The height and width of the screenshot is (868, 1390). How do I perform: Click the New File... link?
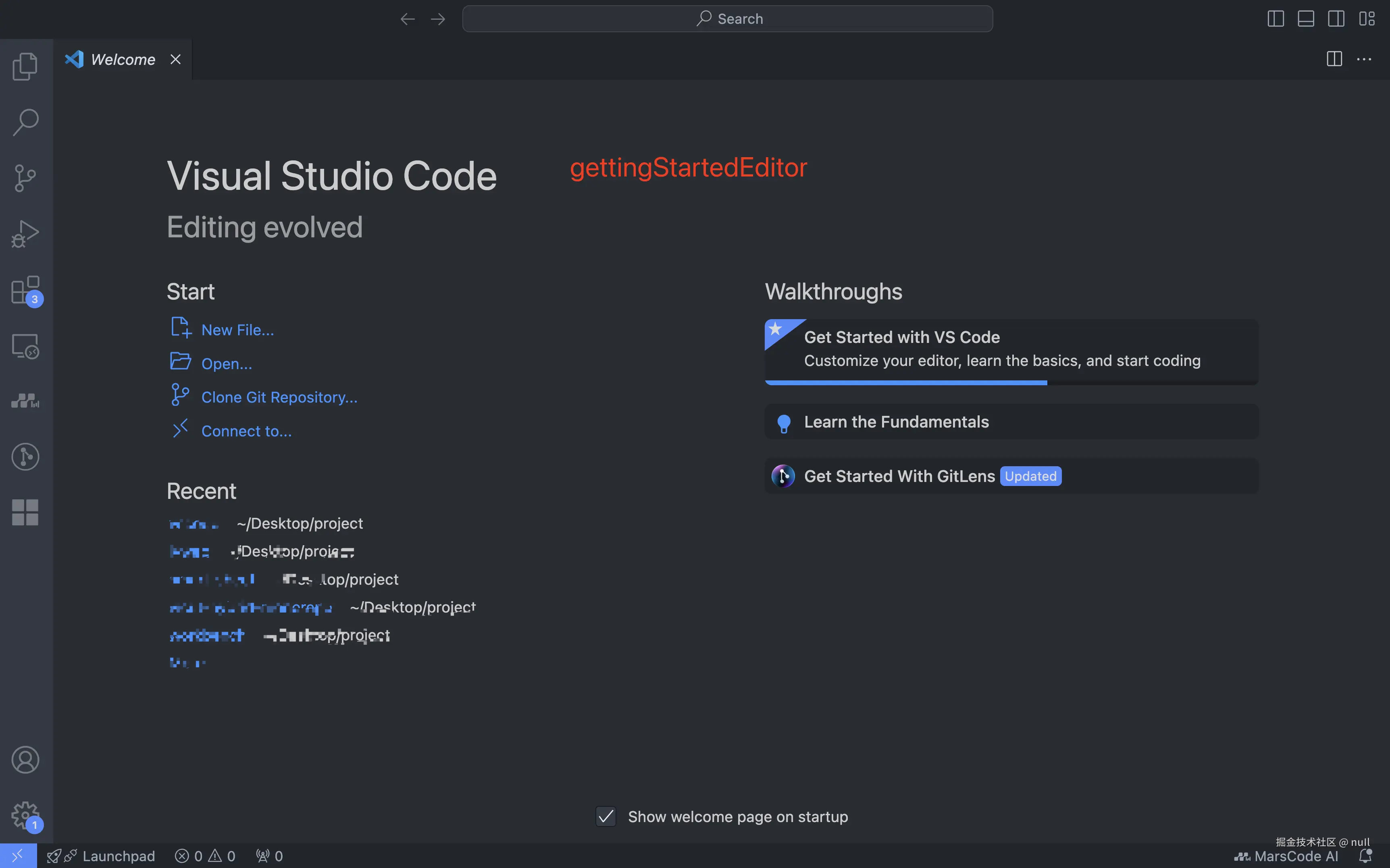tap(237, 330)
